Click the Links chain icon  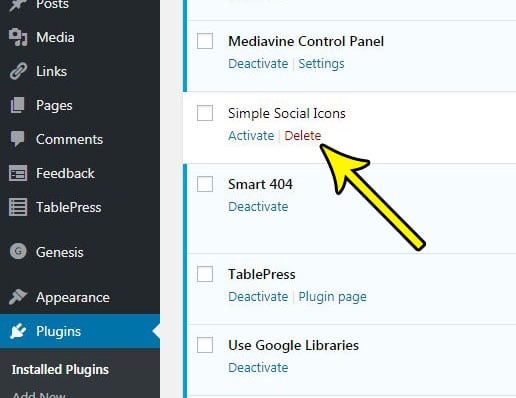(x=18, y=71)
